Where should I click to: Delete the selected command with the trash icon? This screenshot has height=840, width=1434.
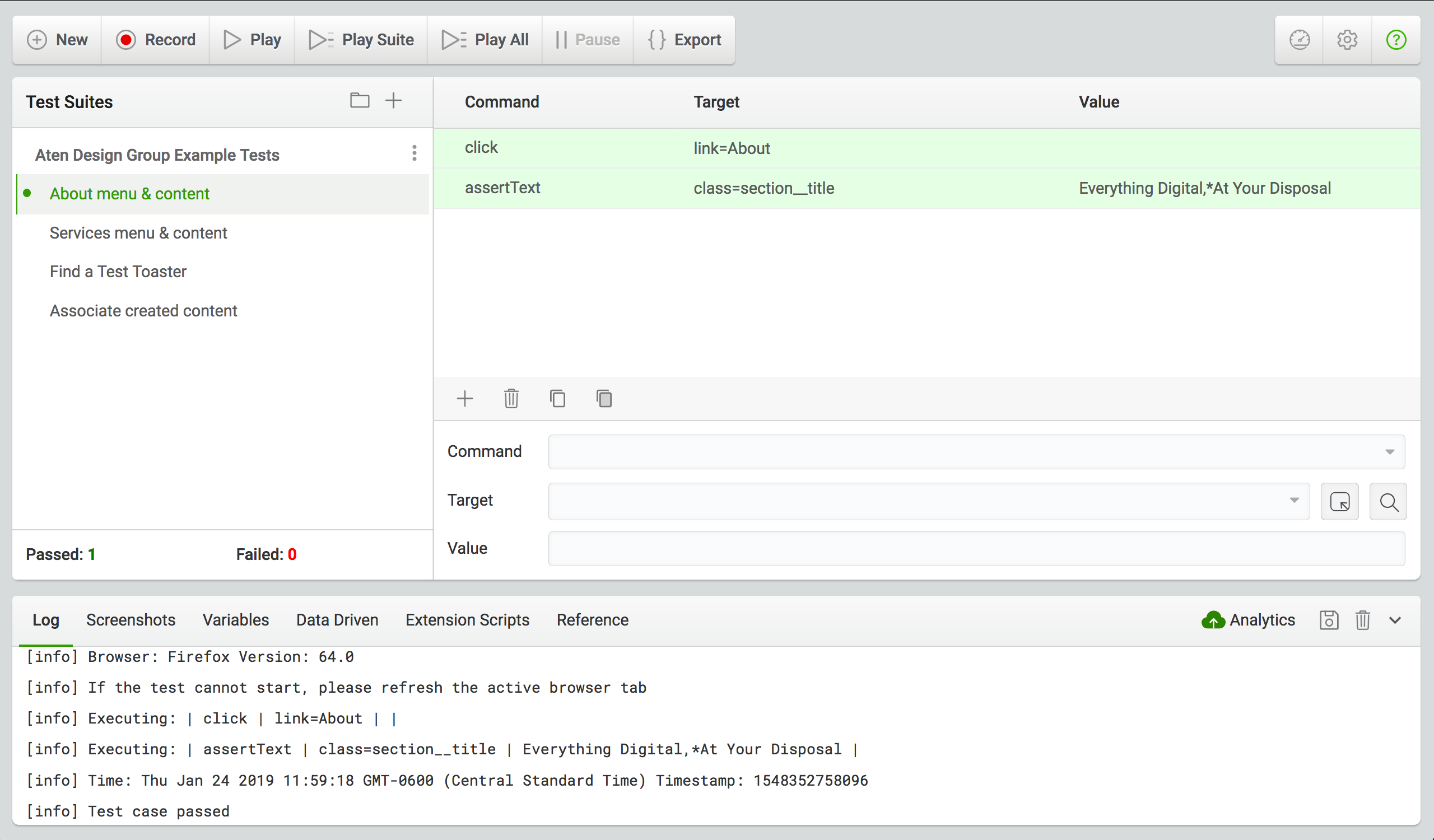511,399
